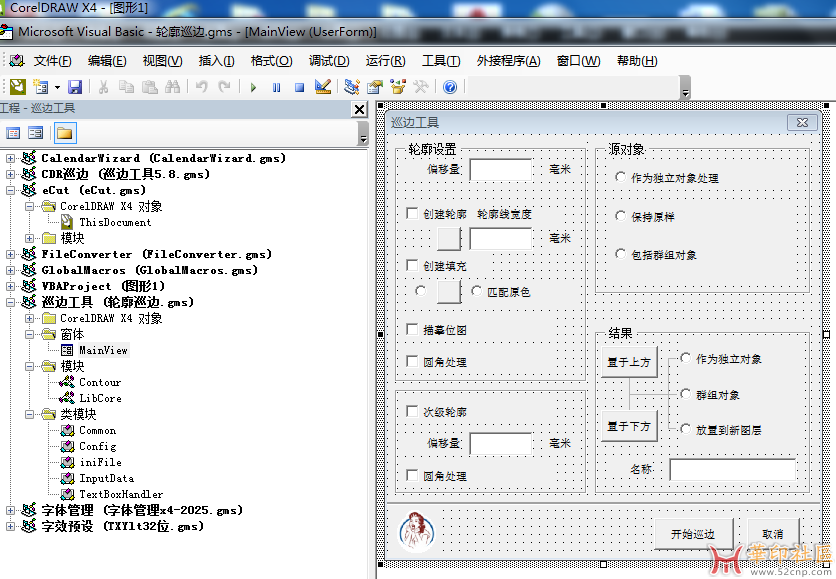Image resolution: width=836 pixels, height=579 pixels.
Task: Collapse the eCut project node
Action: (x=10, y=190)
